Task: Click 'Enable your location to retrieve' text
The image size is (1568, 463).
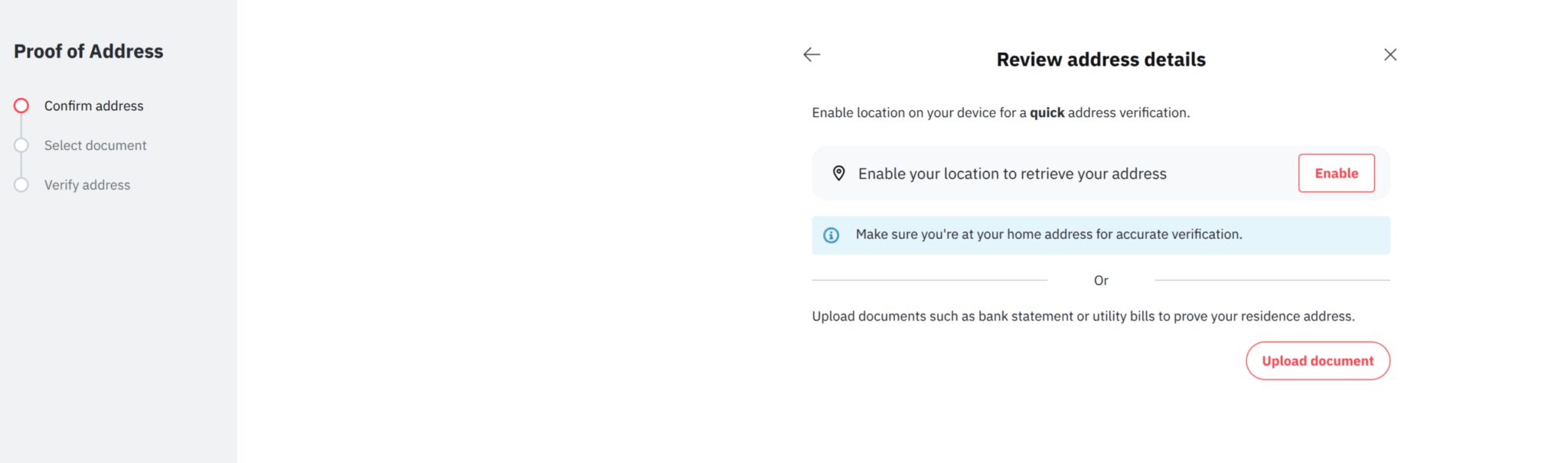Action: 1011,174
